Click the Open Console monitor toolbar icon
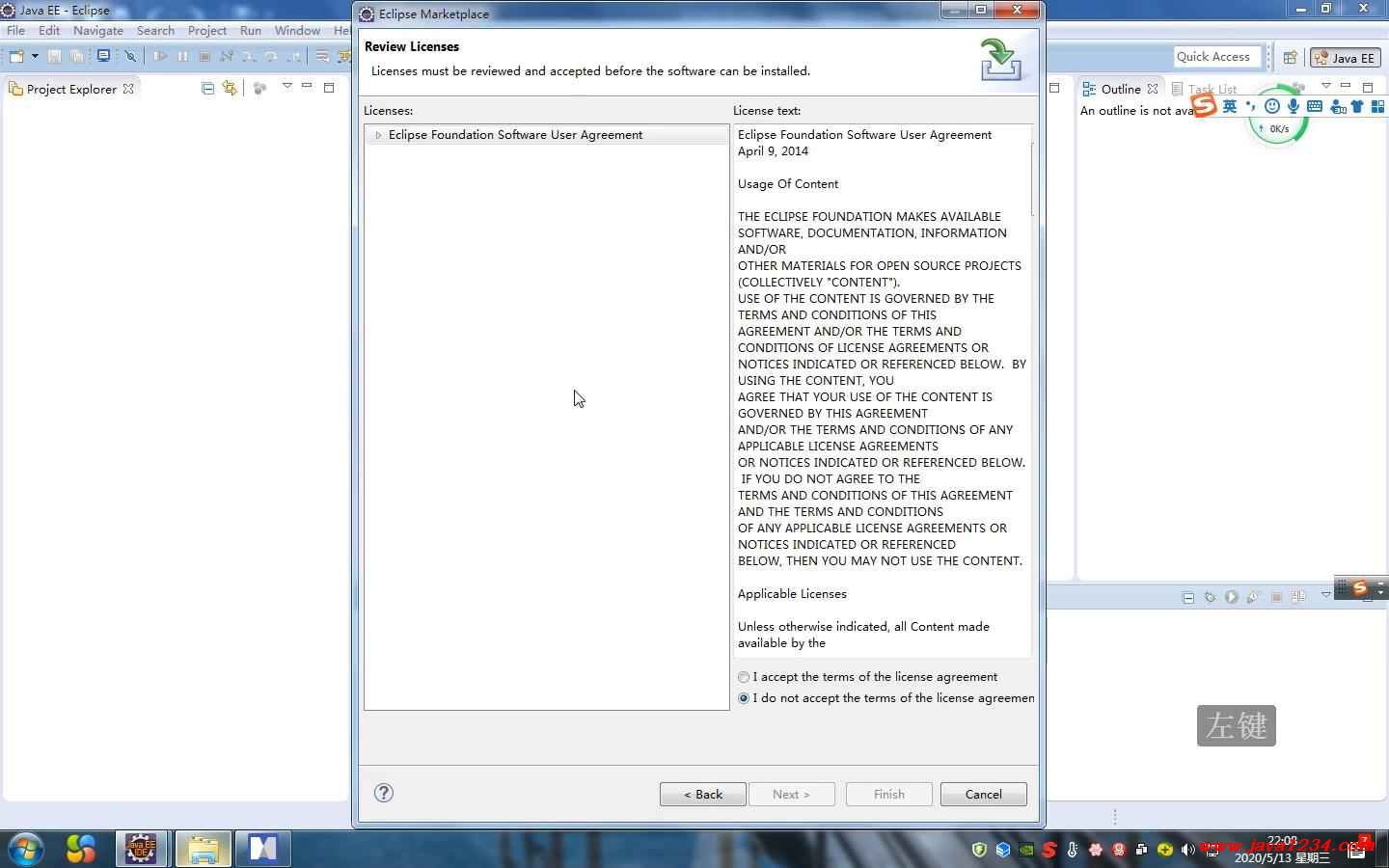 point(103,56)
